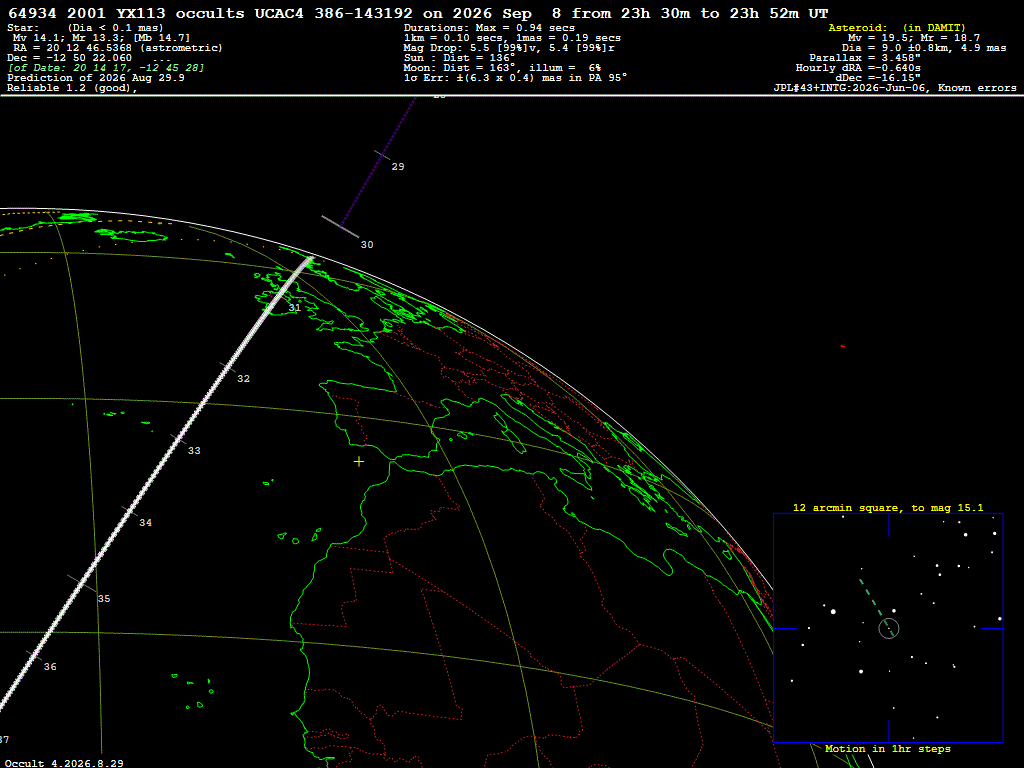Viewport: 1024px width, 768px height.
Task: Click the green of Date coordinates text
Action: [x=106, y=68]
